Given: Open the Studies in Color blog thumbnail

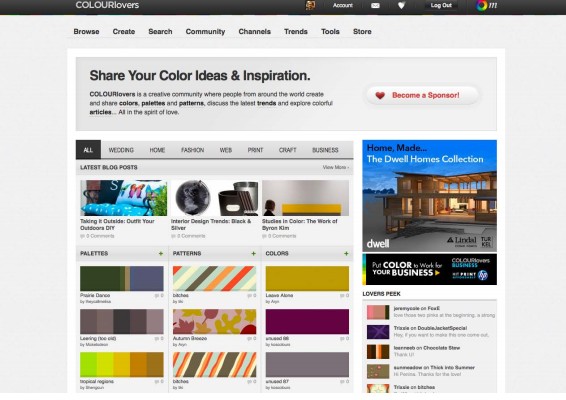Looking at the screenshot, I should (x=306, y=198).
